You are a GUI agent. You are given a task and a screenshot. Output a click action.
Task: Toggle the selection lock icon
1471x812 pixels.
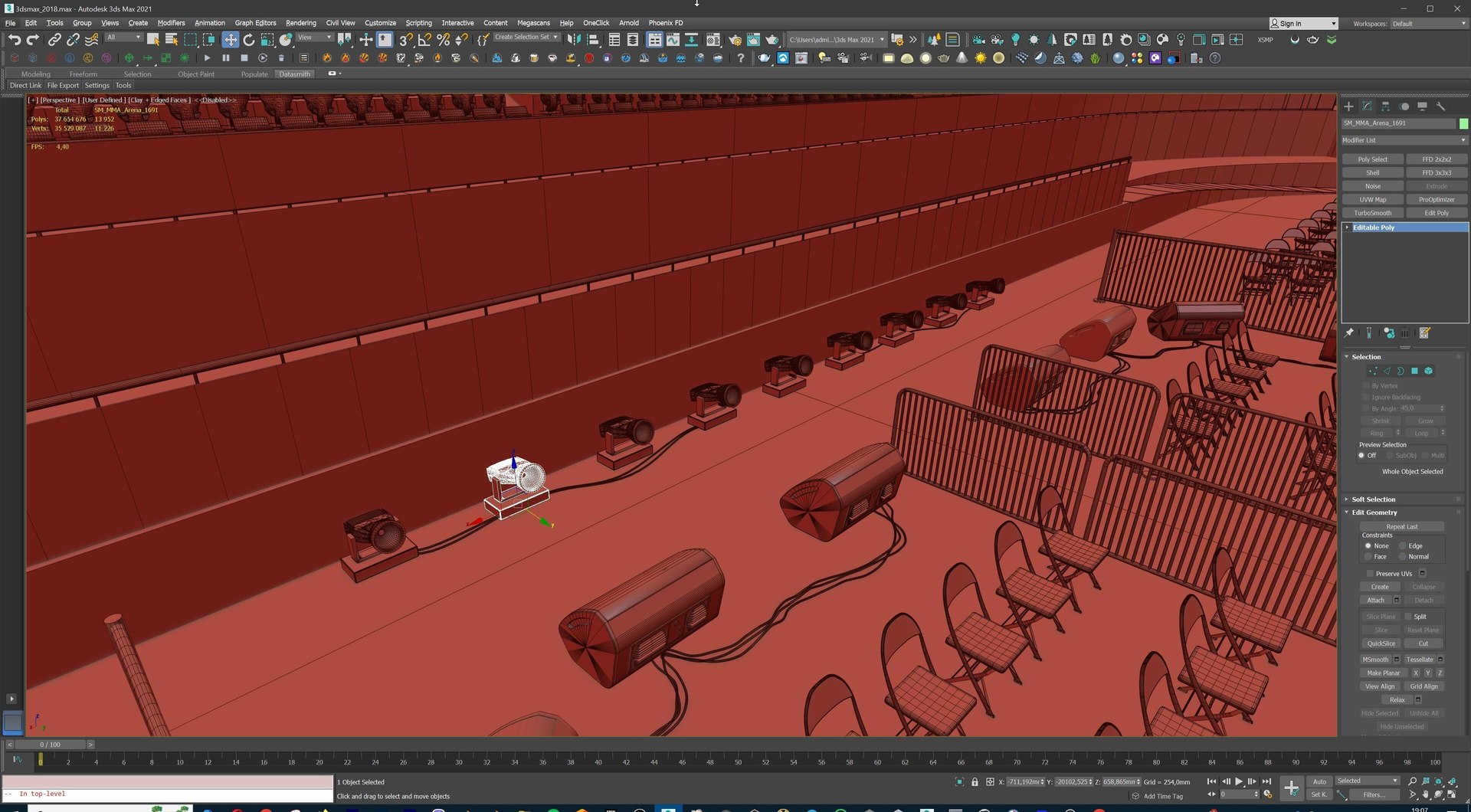coord(975,782)
